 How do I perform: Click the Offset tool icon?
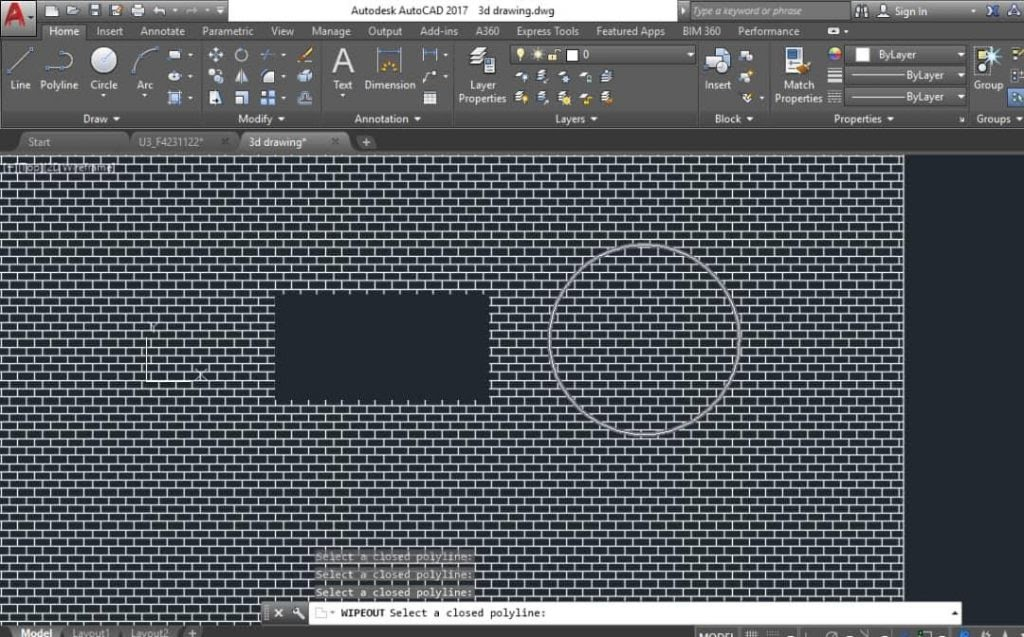point(304,98)
